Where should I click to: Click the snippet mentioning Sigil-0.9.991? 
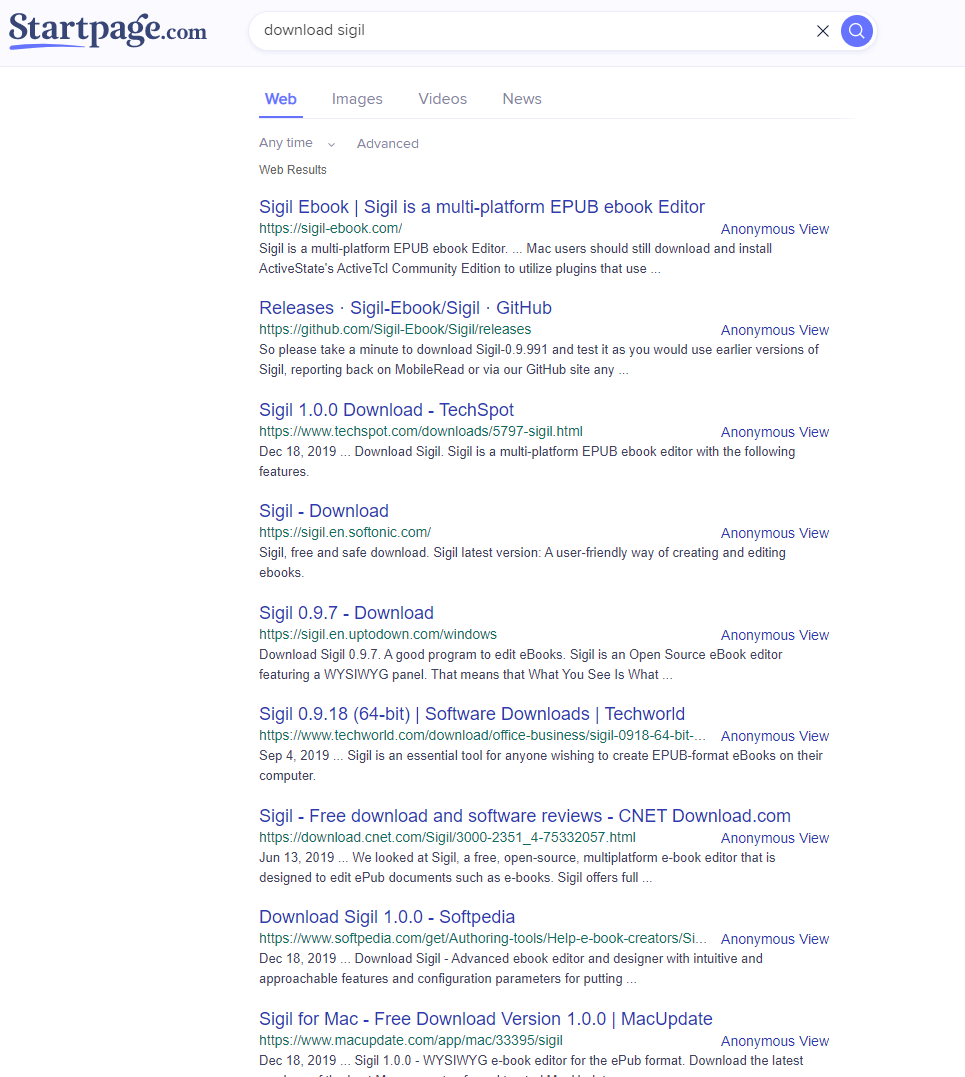(538, 359)
